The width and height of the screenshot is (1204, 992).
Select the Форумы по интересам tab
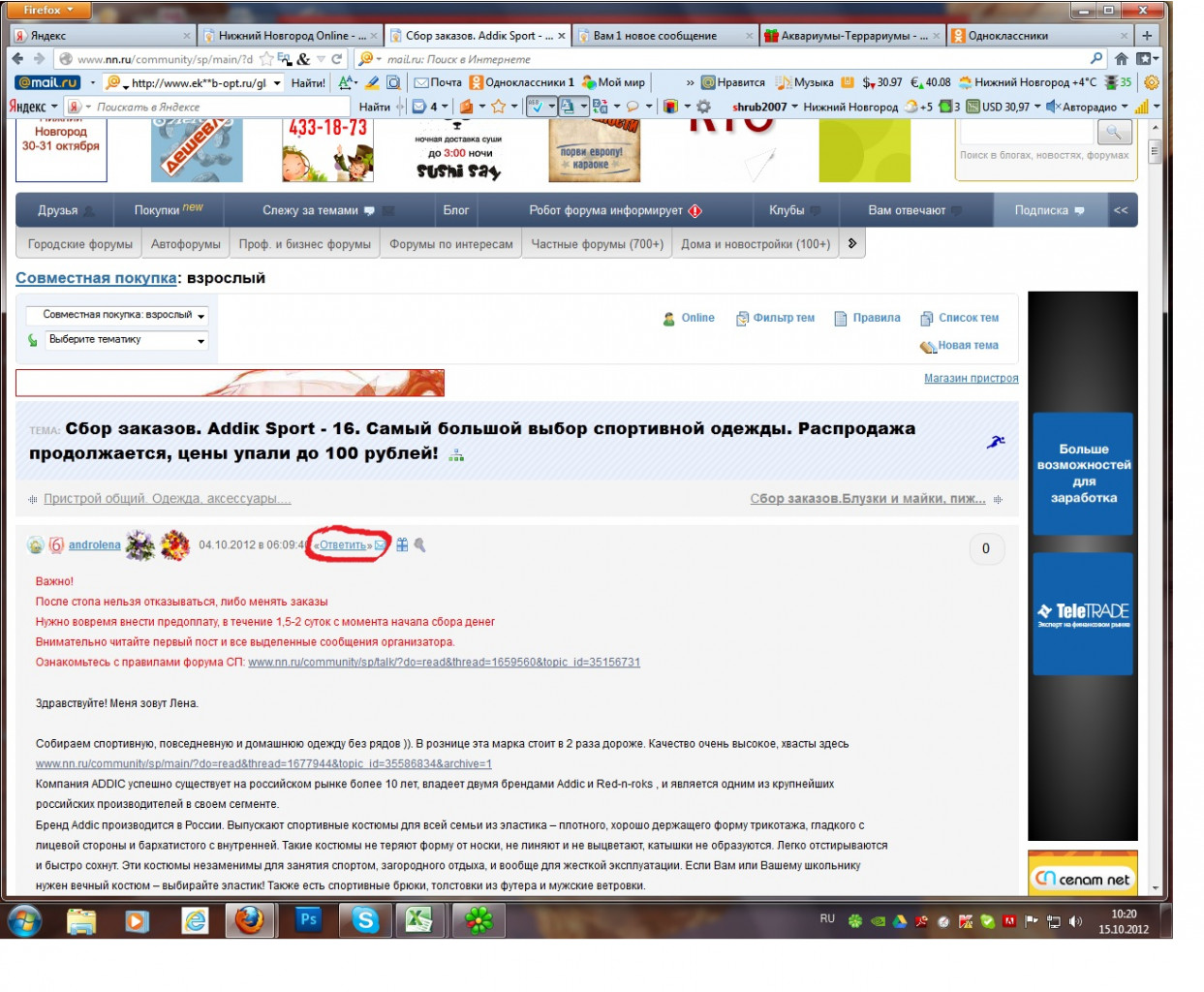point(451,244)
